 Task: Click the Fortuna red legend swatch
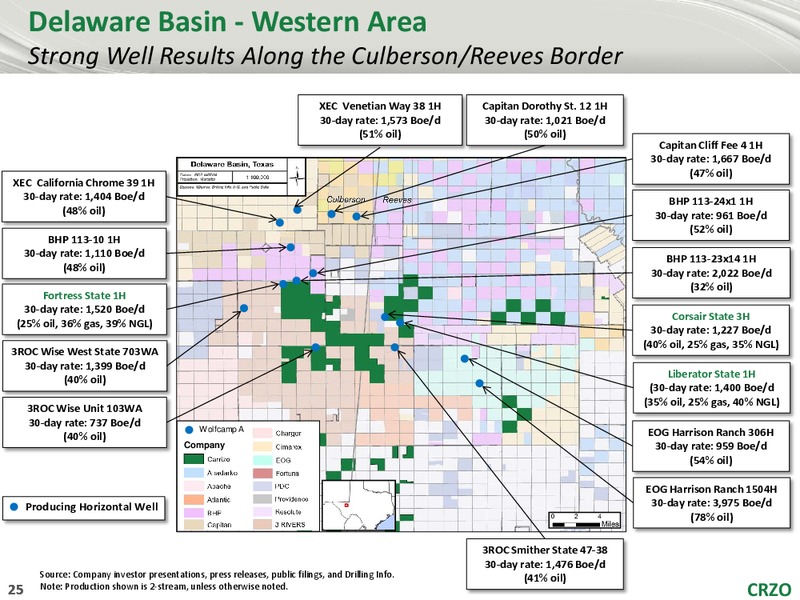262,473
